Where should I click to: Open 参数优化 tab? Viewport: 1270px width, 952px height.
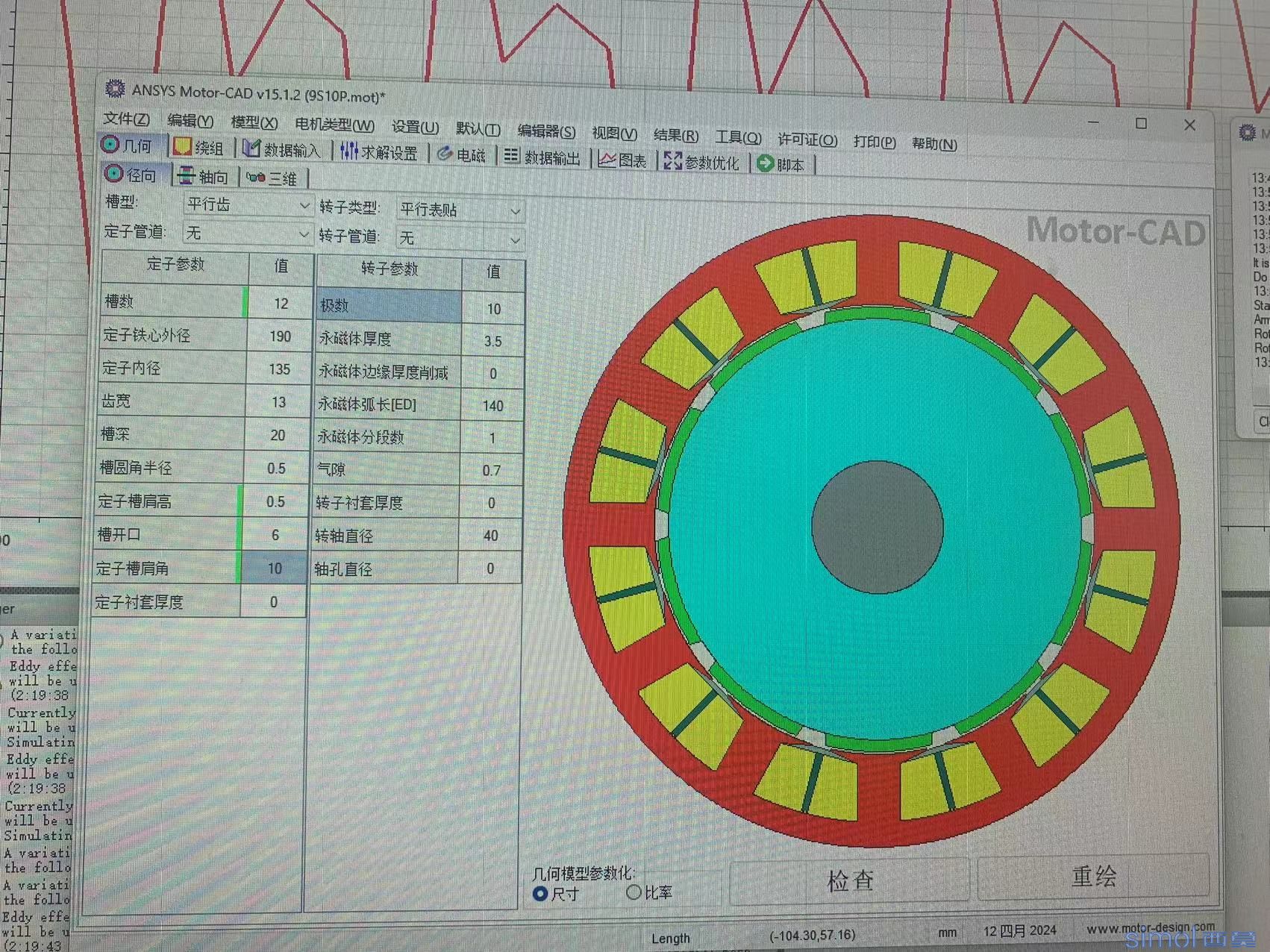[701, 162]
